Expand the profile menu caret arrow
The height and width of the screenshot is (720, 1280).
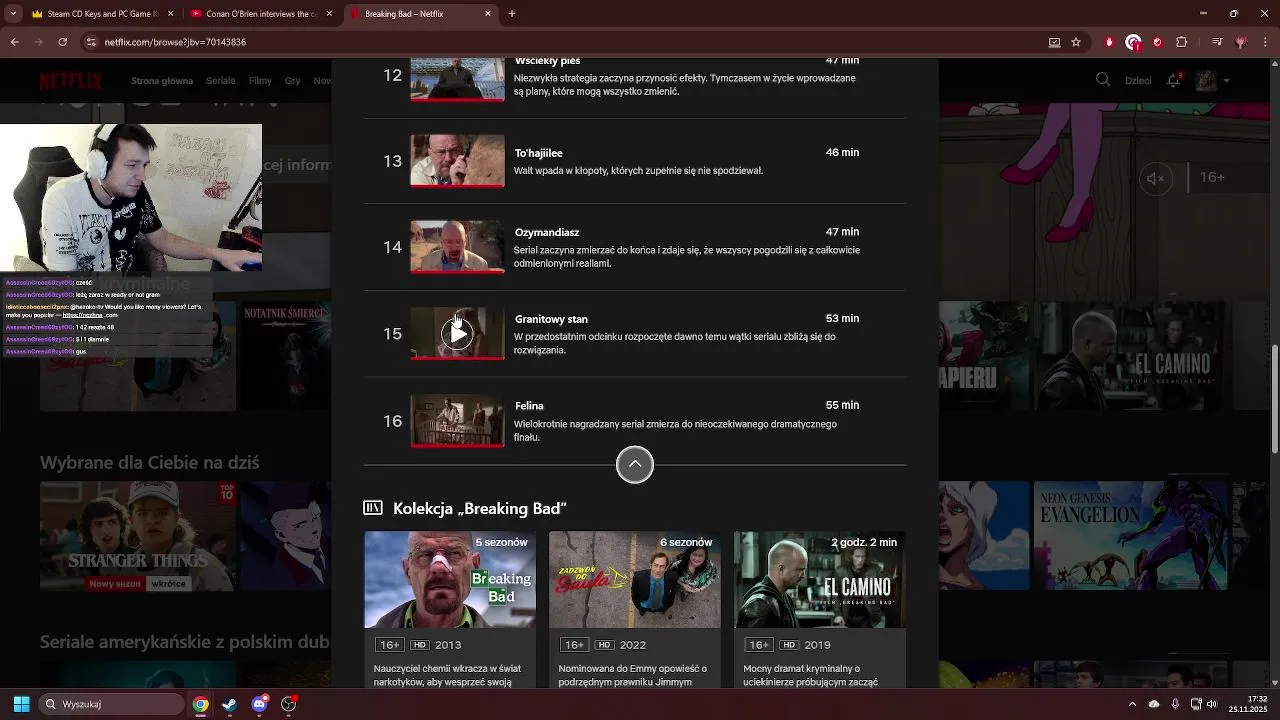click(x=1226, y=81)
